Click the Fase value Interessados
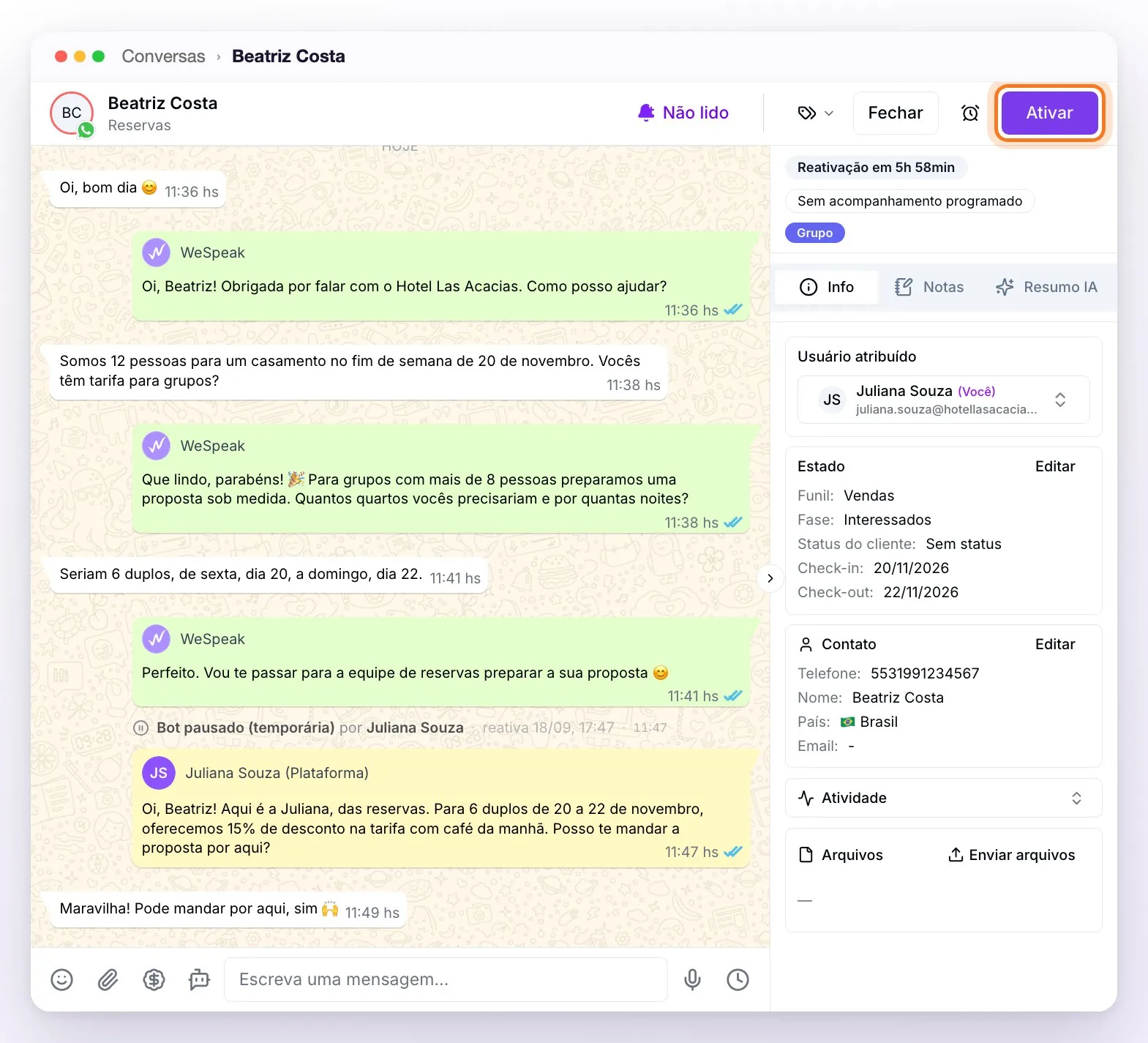This screenshot has width=1148, height=1043. [887, 520]
